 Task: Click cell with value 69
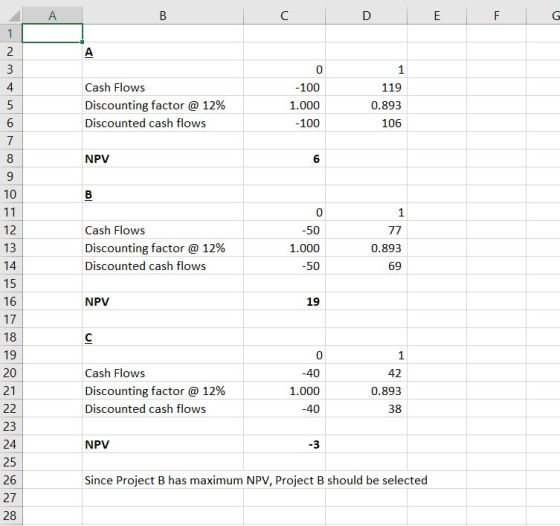[366, 266]
